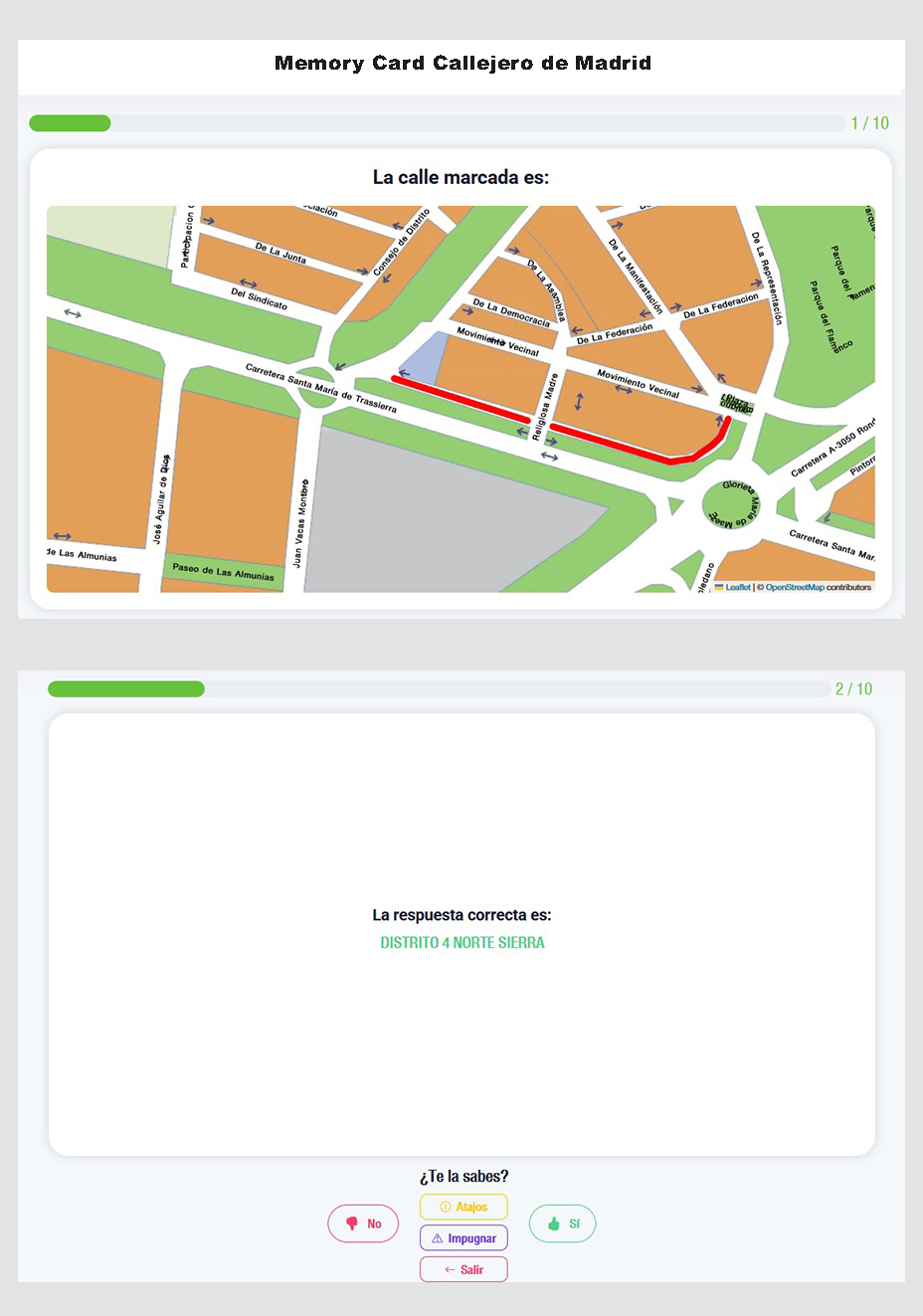
Task: Click the green progress bar showing 2 / 10
Action: click(125, 689)
